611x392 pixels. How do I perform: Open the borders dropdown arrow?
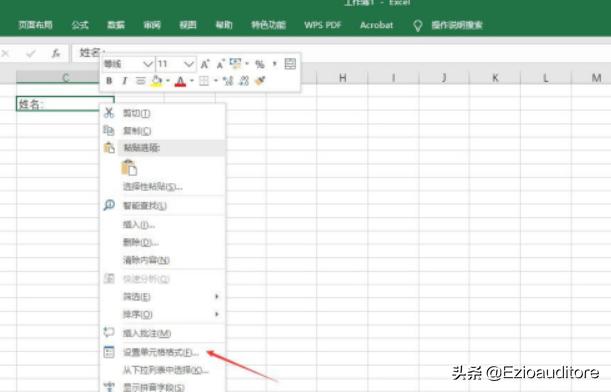point(215,81)
